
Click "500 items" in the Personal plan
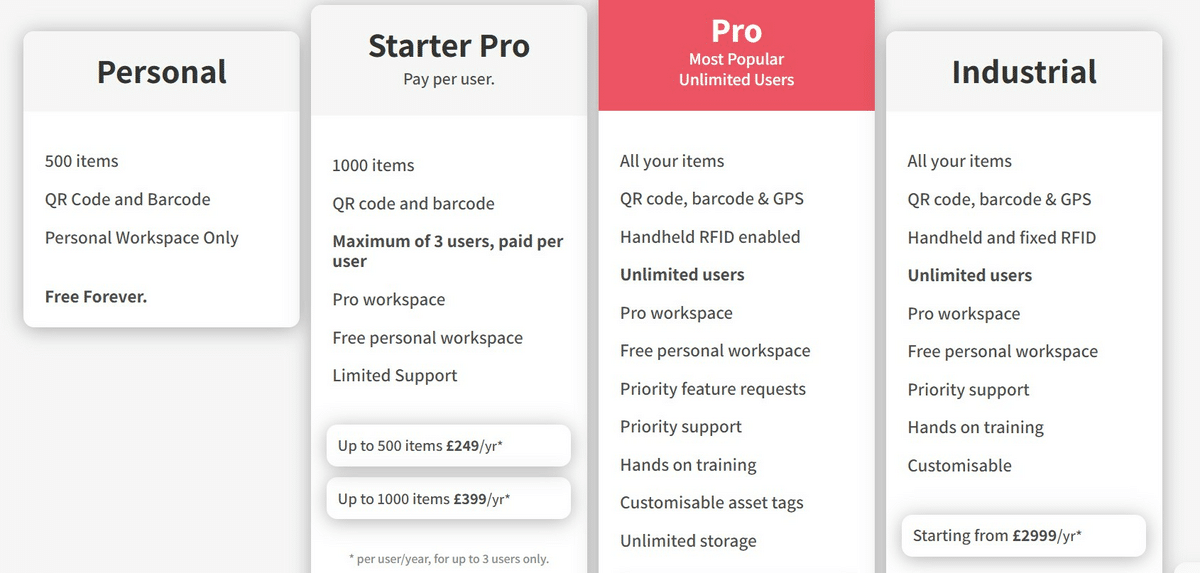click(x=82, y=161)
